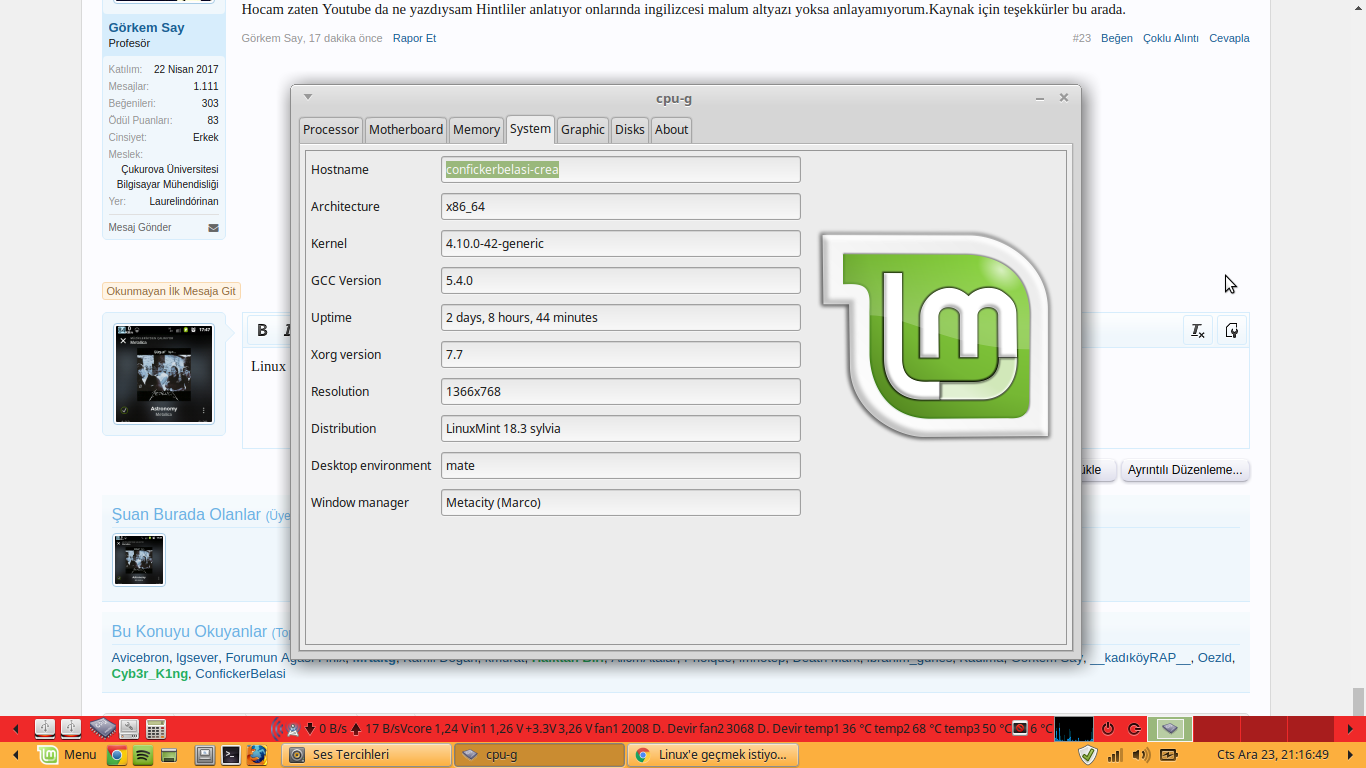Open the shield update manager tray icon

tap(1089, 755)
